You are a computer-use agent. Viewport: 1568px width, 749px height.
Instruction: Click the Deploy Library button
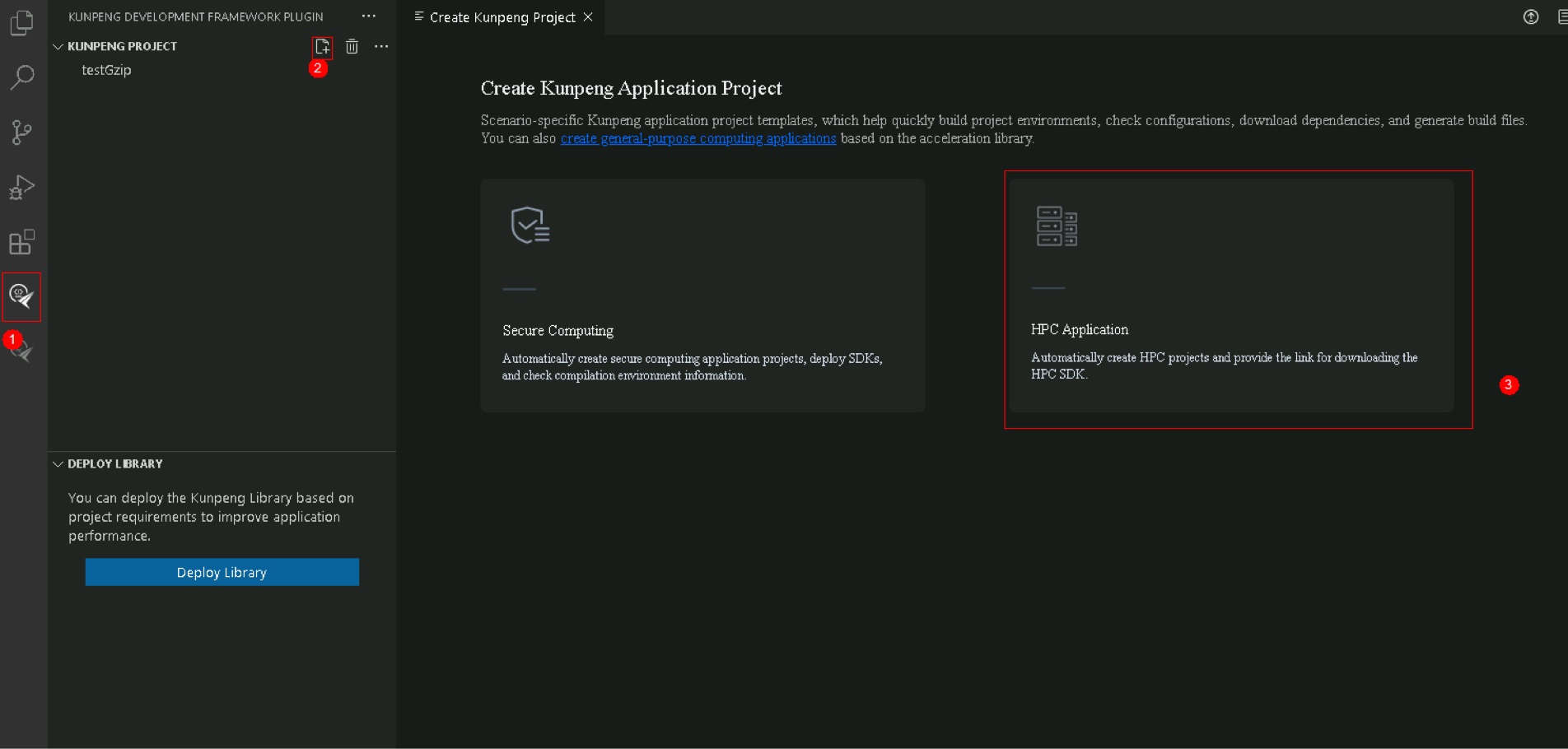click(x=222, y=572)
